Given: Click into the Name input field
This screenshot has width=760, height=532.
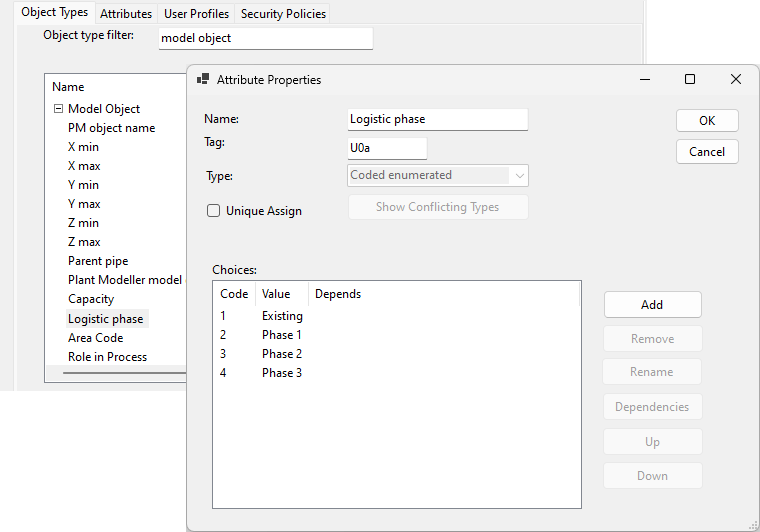Looking at the screenshot, I should (437, 119).
